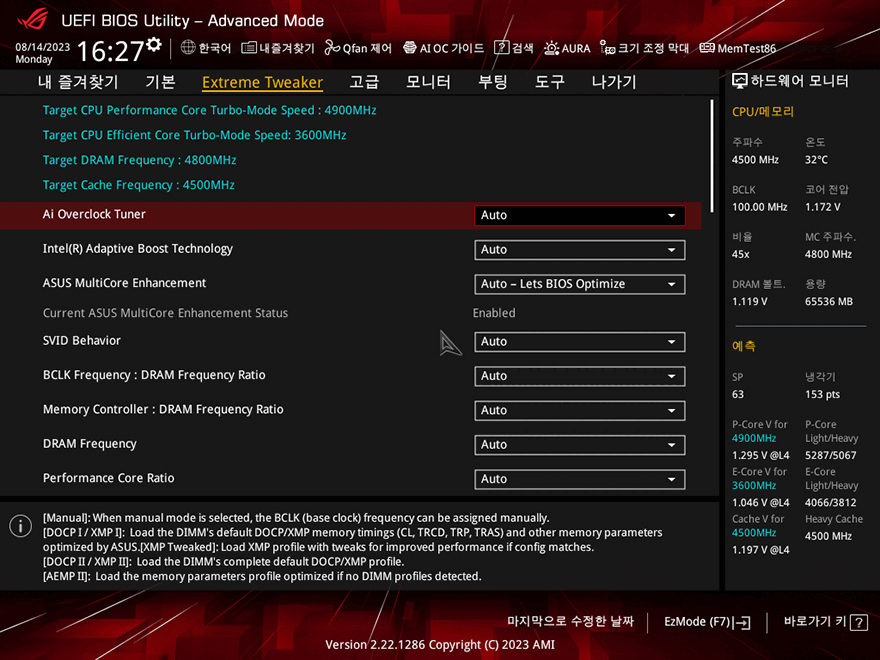This screenshot has width=880, height=660.
Task: Open Performance Core Ratio dropdown
Action: pyautogui.click(x=580, y=479)
